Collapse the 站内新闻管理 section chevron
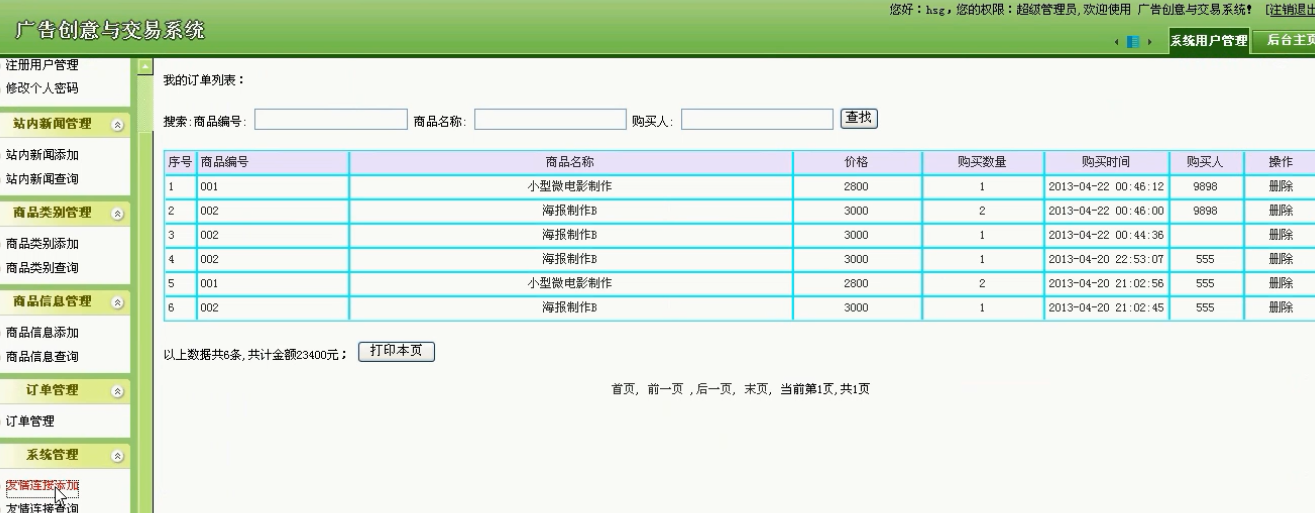Viewport: 1315px width, 513px height. 118,125
